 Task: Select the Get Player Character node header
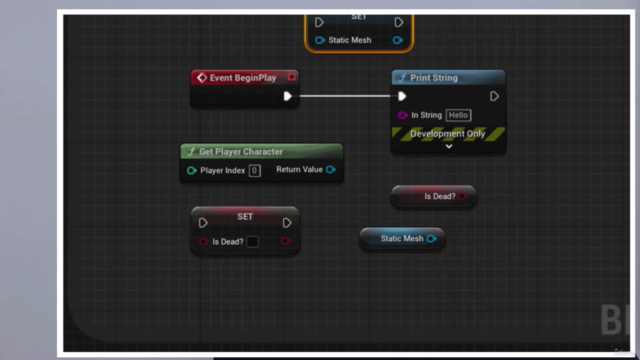[x=262, y=151]
